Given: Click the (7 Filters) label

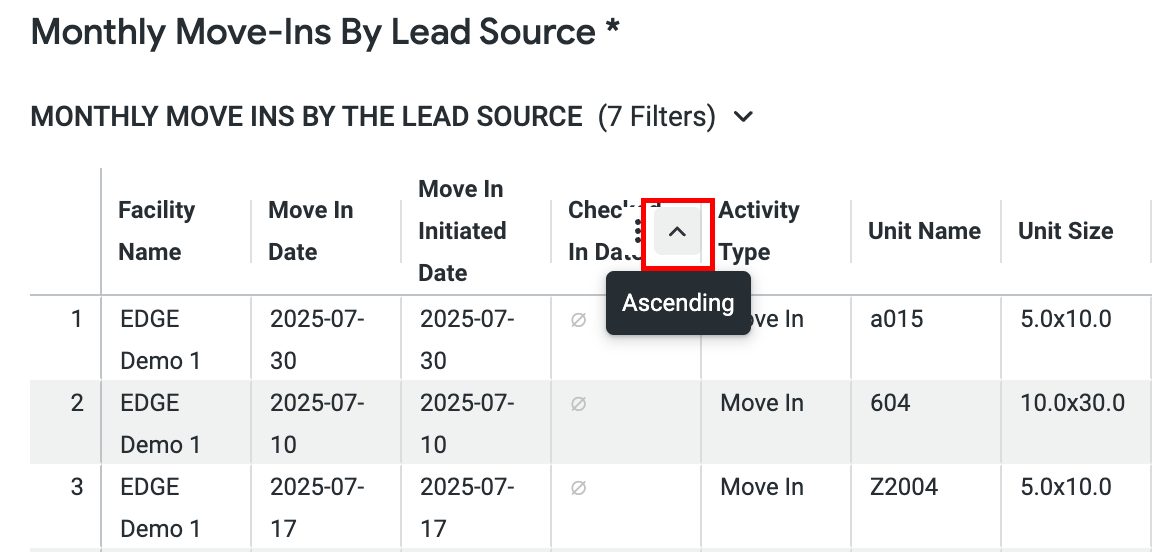Looking at the screenshot, I should click(656, 117).
